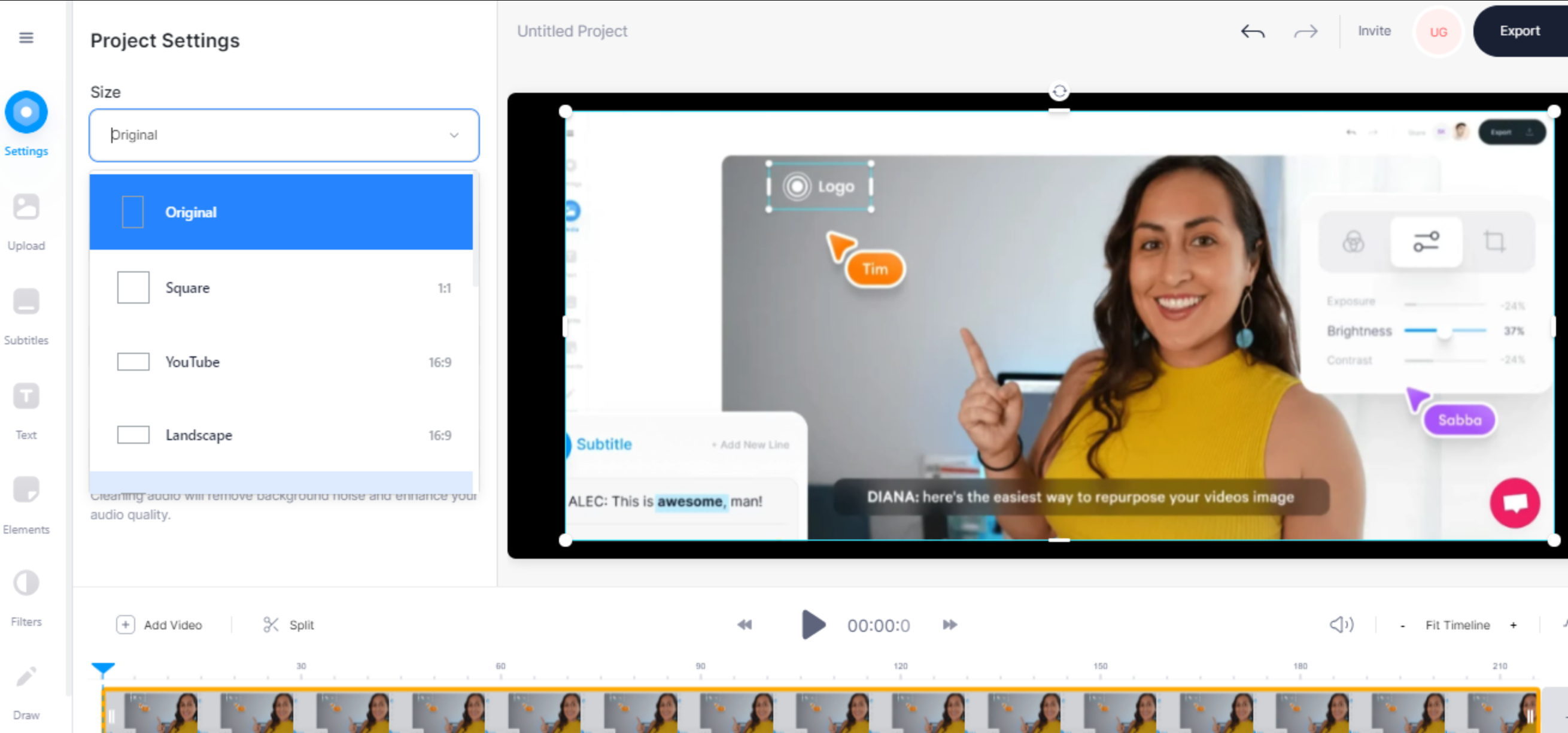
Task: Check the Landscape 16:9 checkbox
Action: (x=133, y=434)
